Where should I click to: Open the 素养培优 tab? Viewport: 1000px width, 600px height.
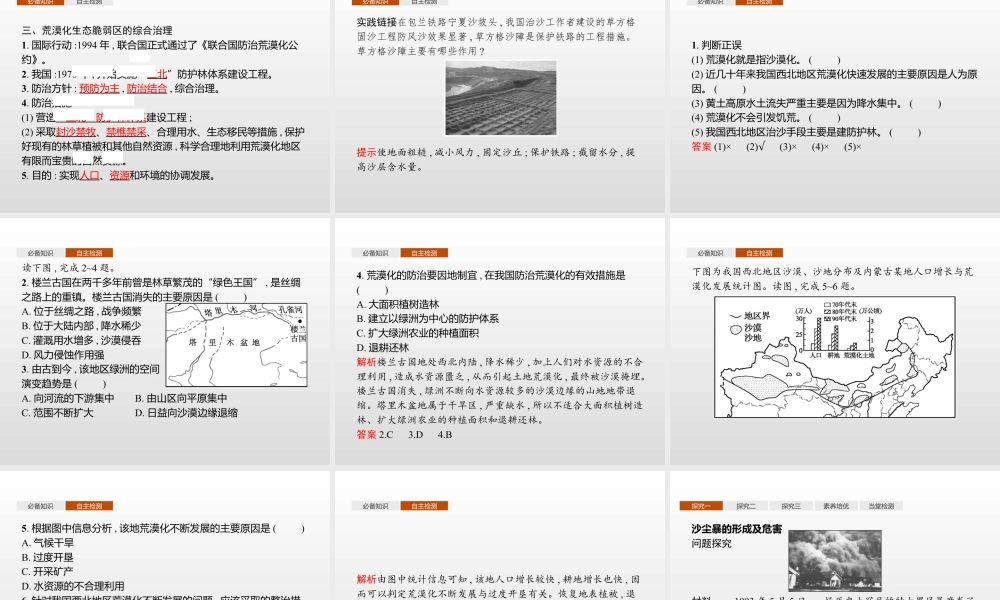point(837,504)
